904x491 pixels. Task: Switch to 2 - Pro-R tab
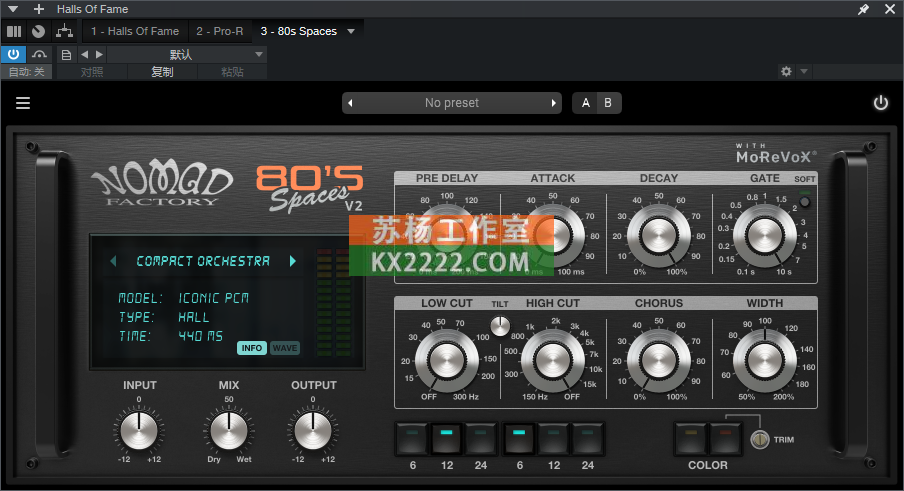(x=220, y=31)
